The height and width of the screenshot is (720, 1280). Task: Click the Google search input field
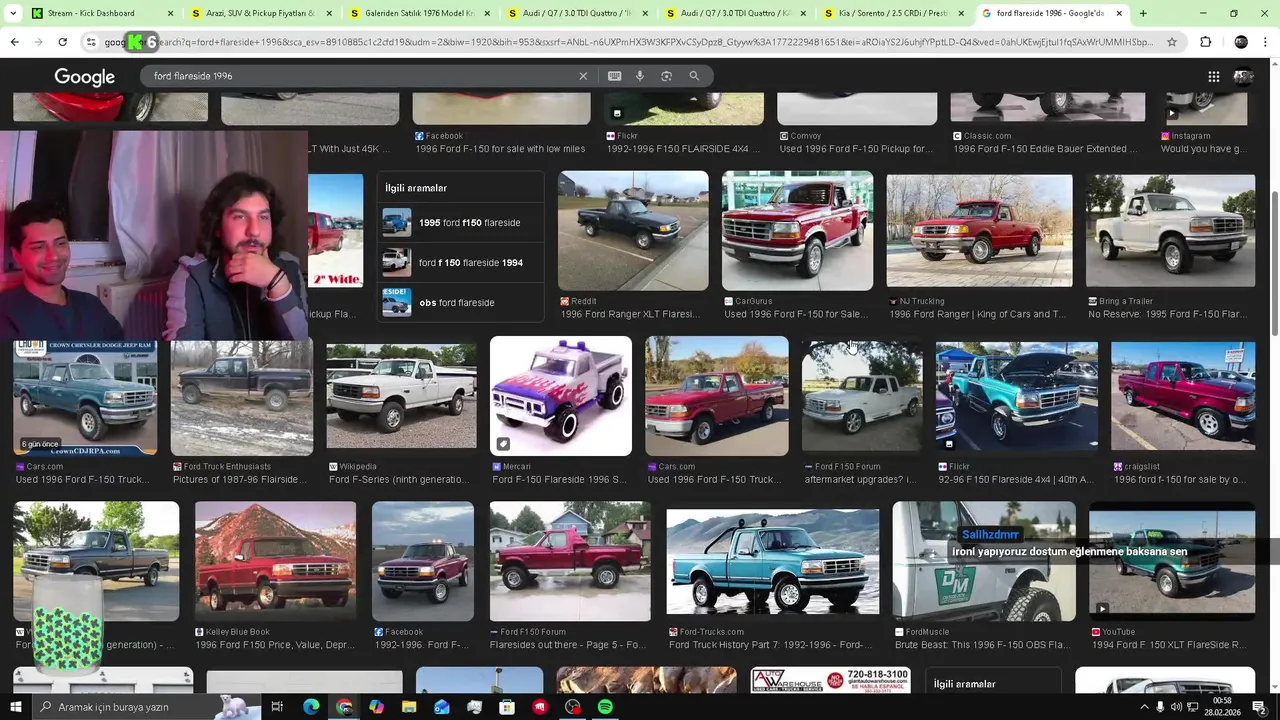coord(360,76)
